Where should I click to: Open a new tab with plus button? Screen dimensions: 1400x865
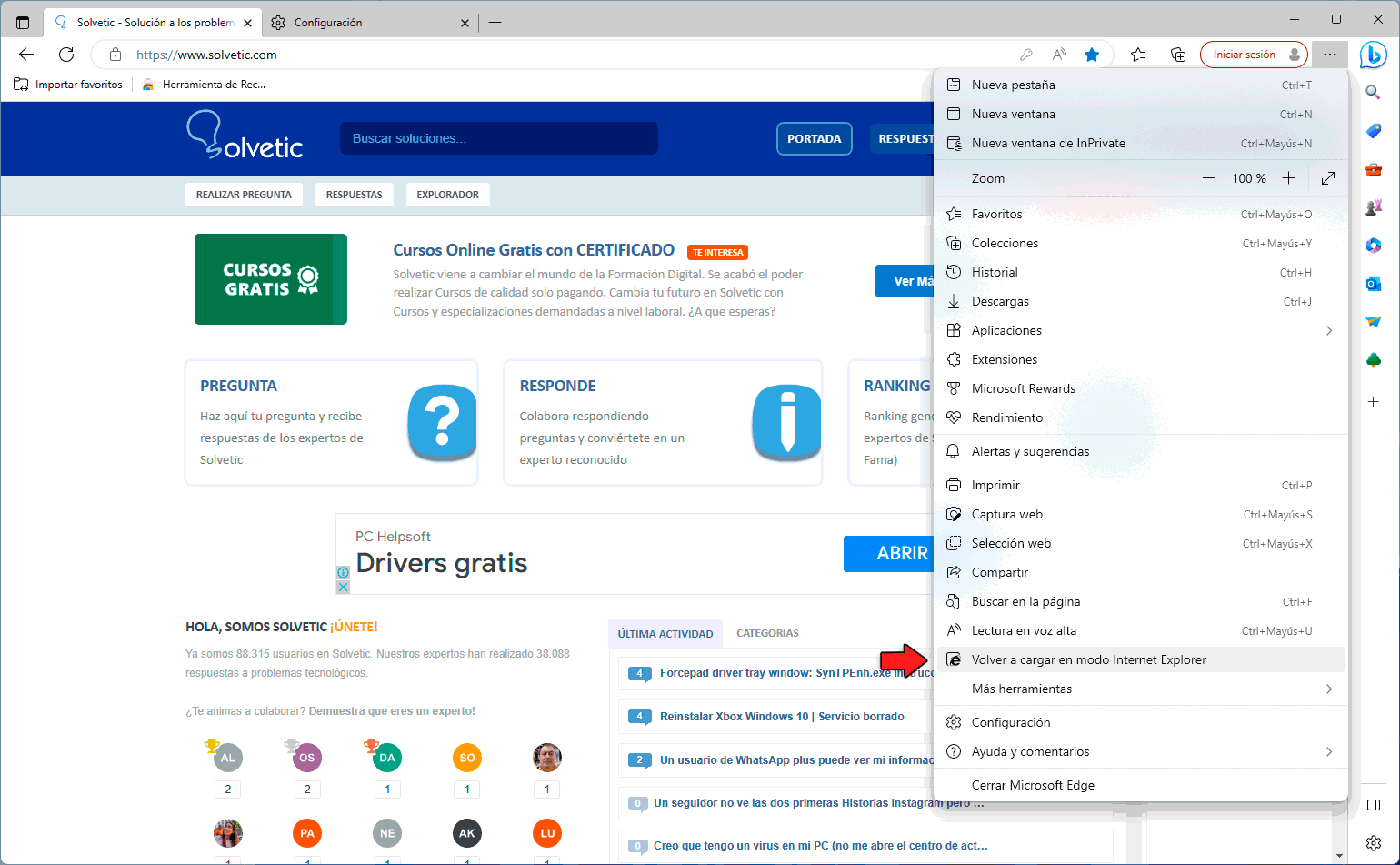[x=495, y=23]
